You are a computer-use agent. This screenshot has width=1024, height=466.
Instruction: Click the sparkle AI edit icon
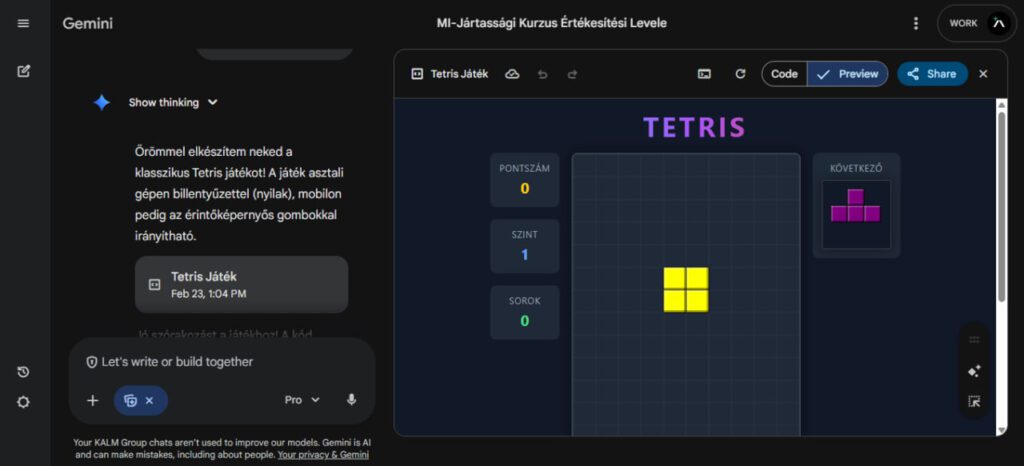pos(974,371)
